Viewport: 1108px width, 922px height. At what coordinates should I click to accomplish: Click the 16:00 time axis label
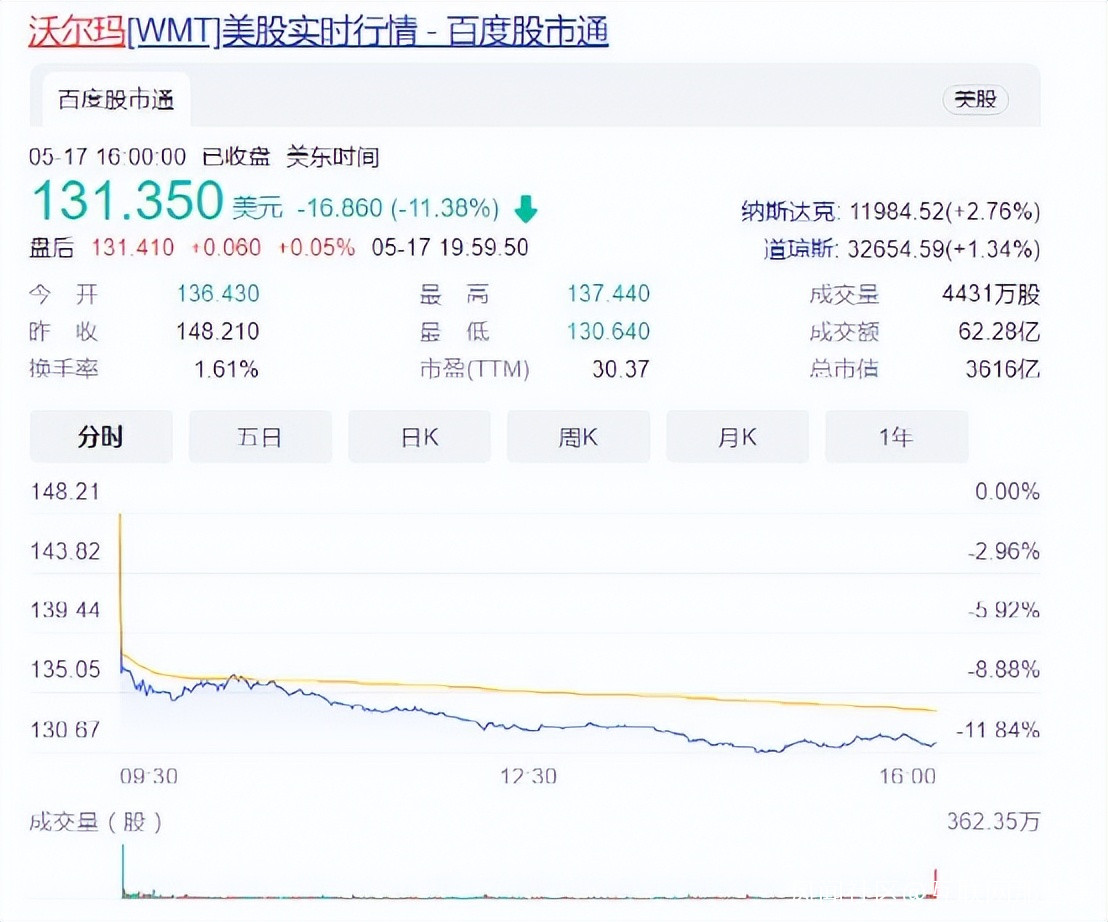907,776
